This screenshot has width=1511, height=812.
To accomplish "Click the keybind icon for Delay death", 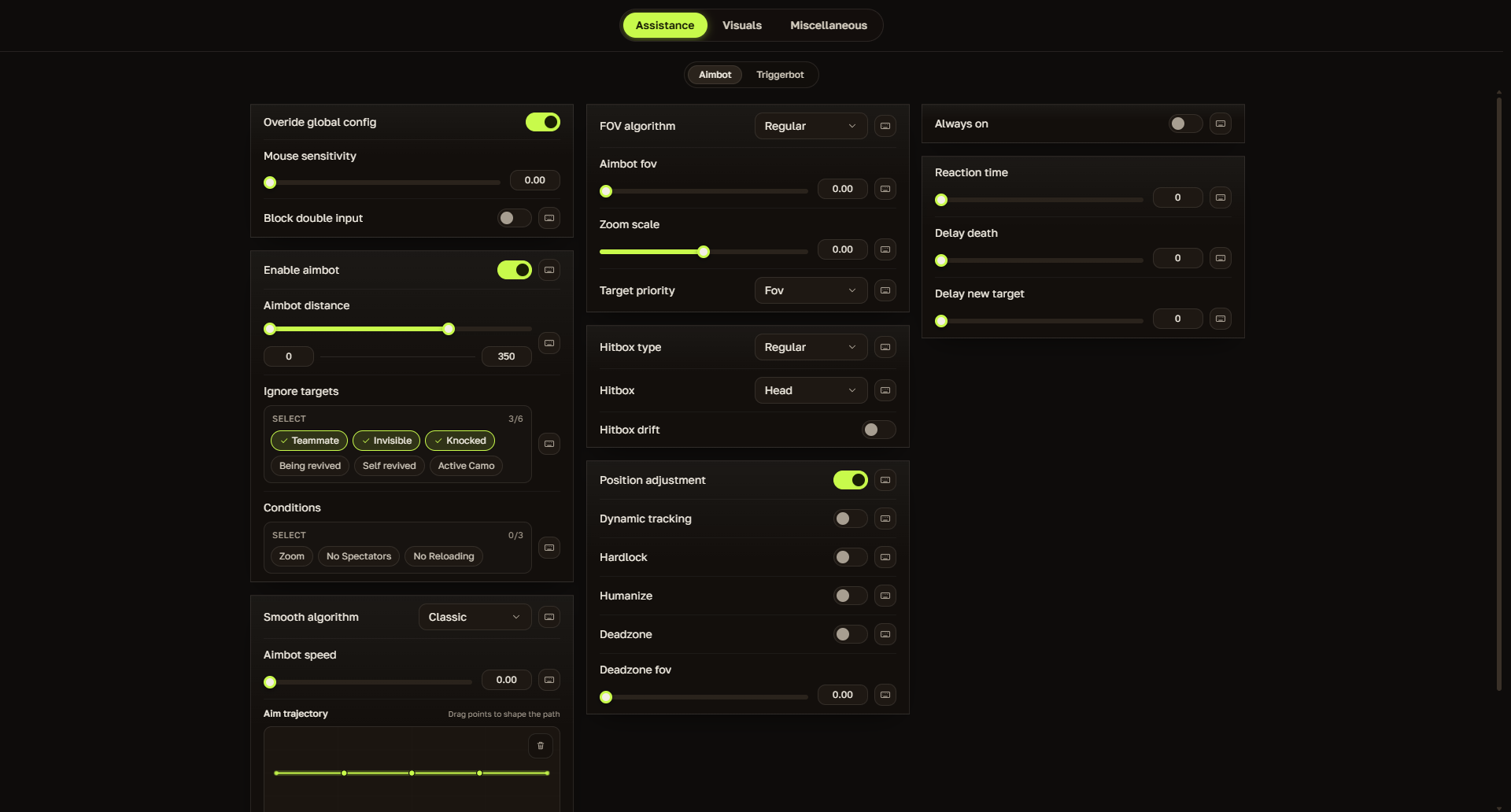I will pos(1221,258).
